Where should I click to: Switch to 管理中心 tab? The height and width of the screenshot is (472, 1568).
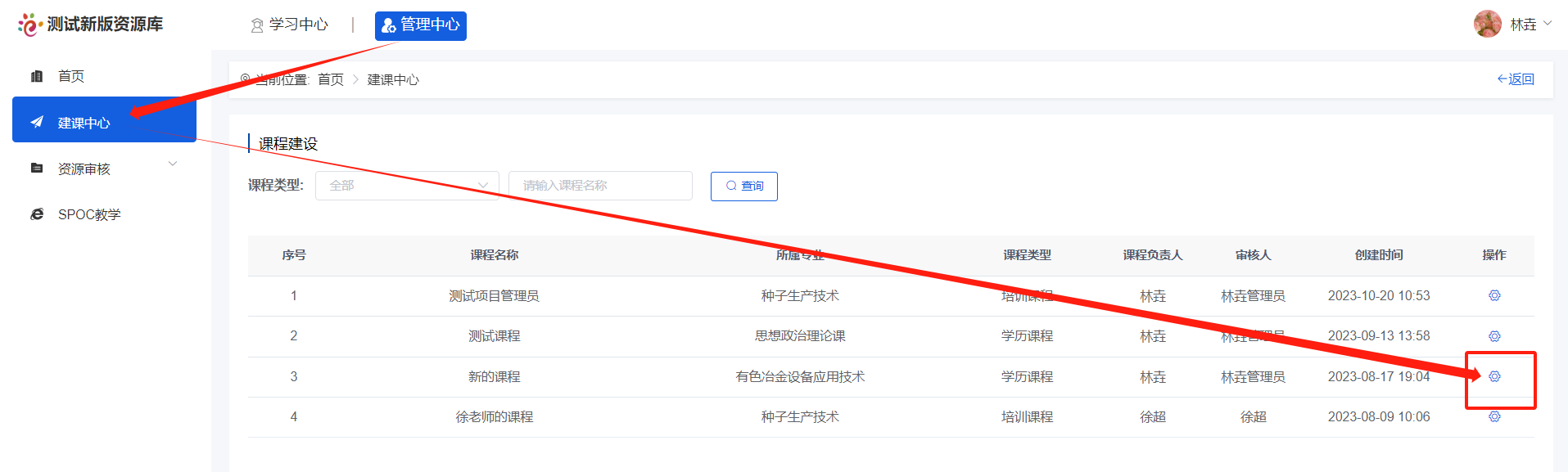tap(421, 25)
